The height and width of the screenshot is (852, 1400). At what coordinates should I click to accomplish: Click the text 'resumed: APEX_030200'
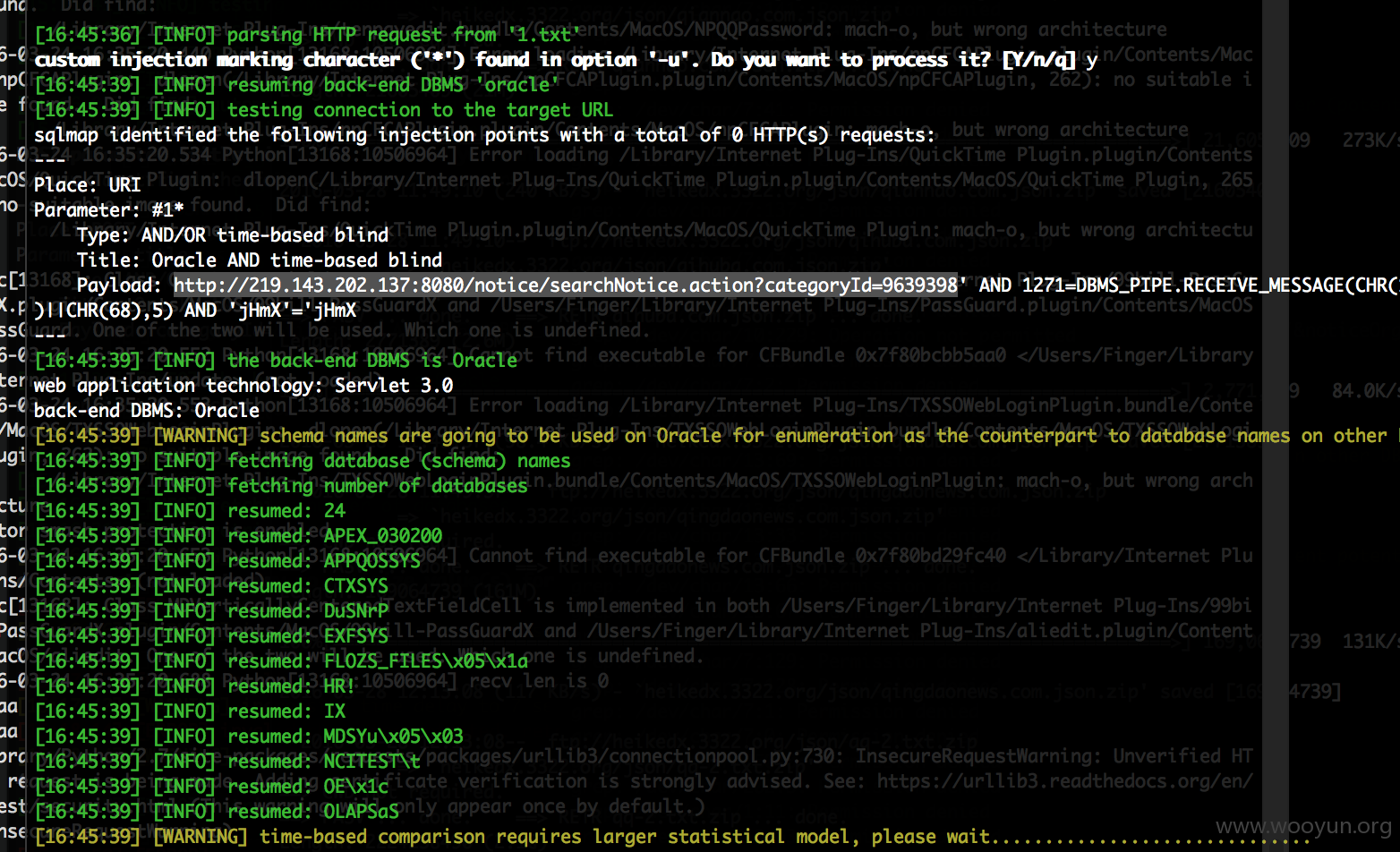pyautogui.click(x=335, y=535)
